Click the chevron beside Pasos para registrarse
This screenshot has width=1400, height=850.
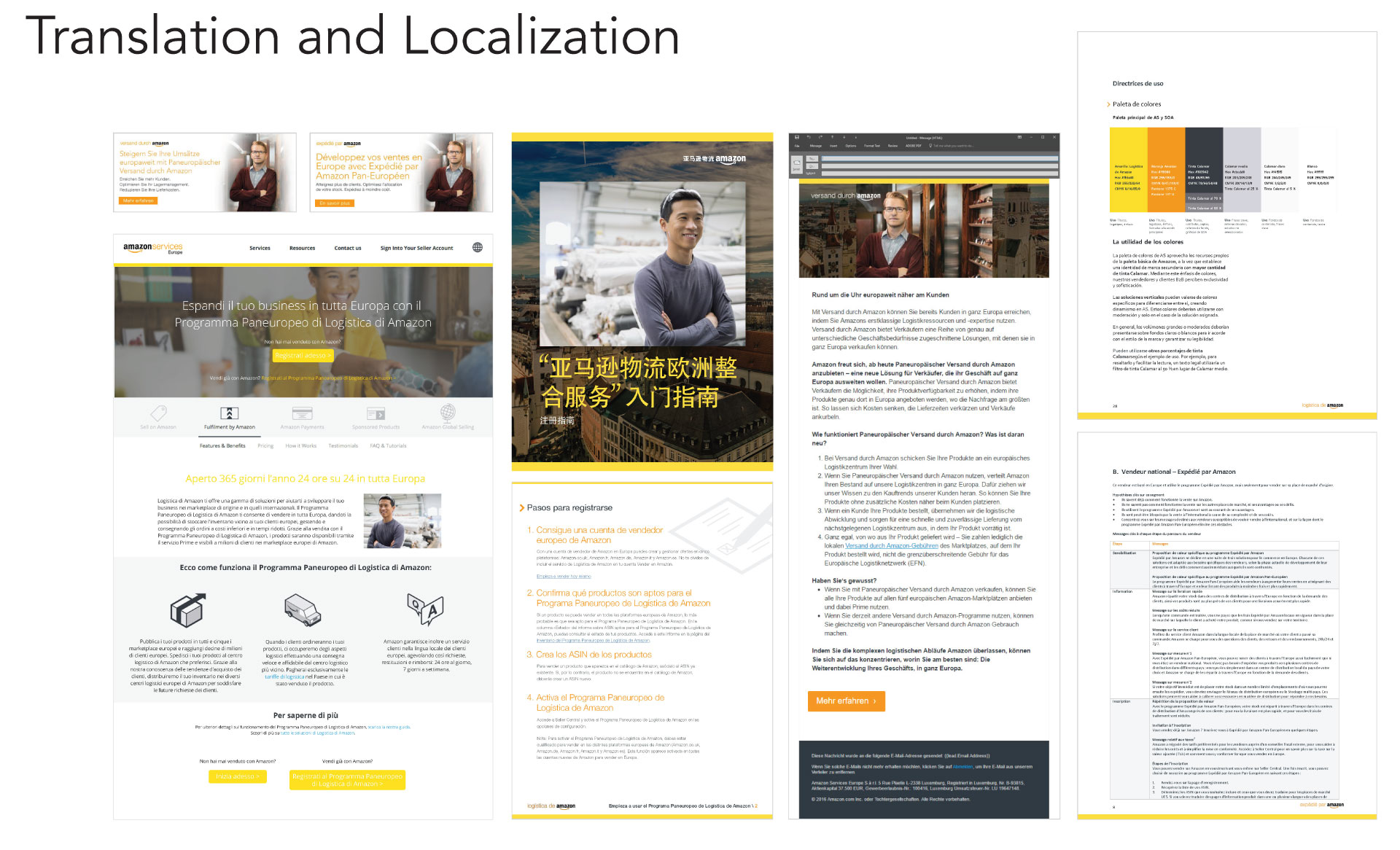(x=521, y=508)
